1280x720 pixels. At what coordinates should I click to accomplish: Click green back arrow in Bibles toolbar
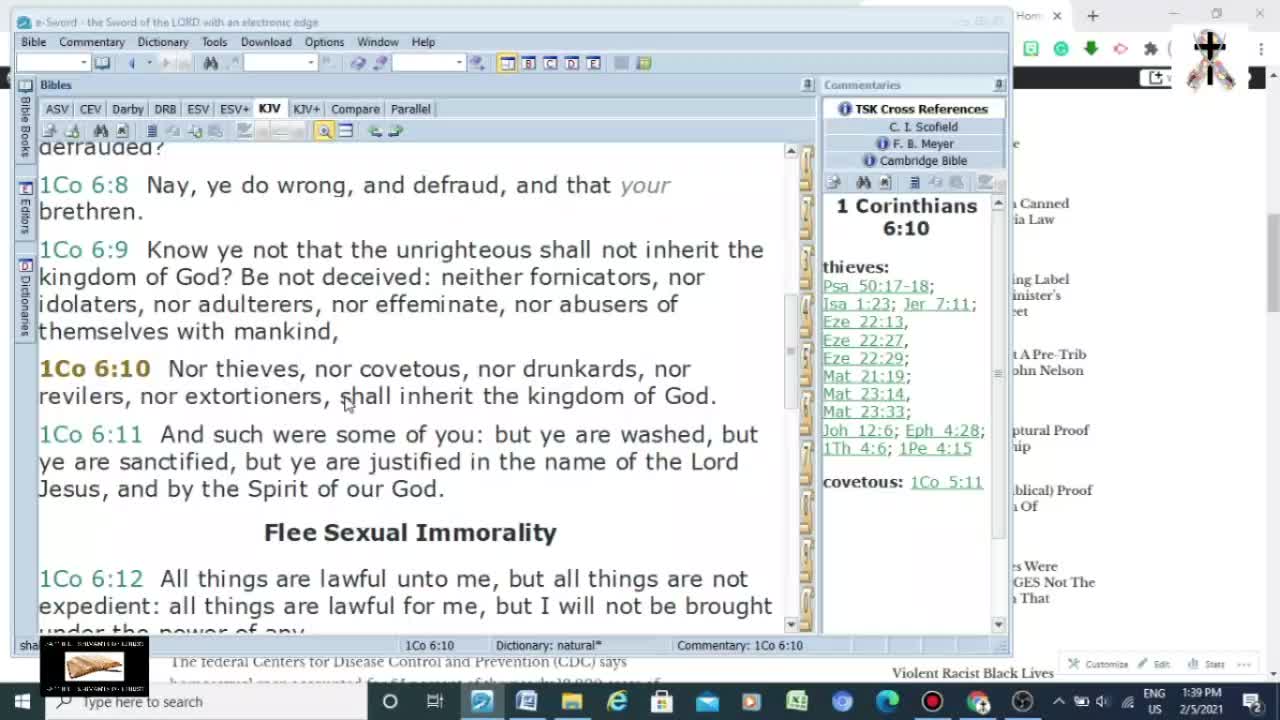(374, 131)
